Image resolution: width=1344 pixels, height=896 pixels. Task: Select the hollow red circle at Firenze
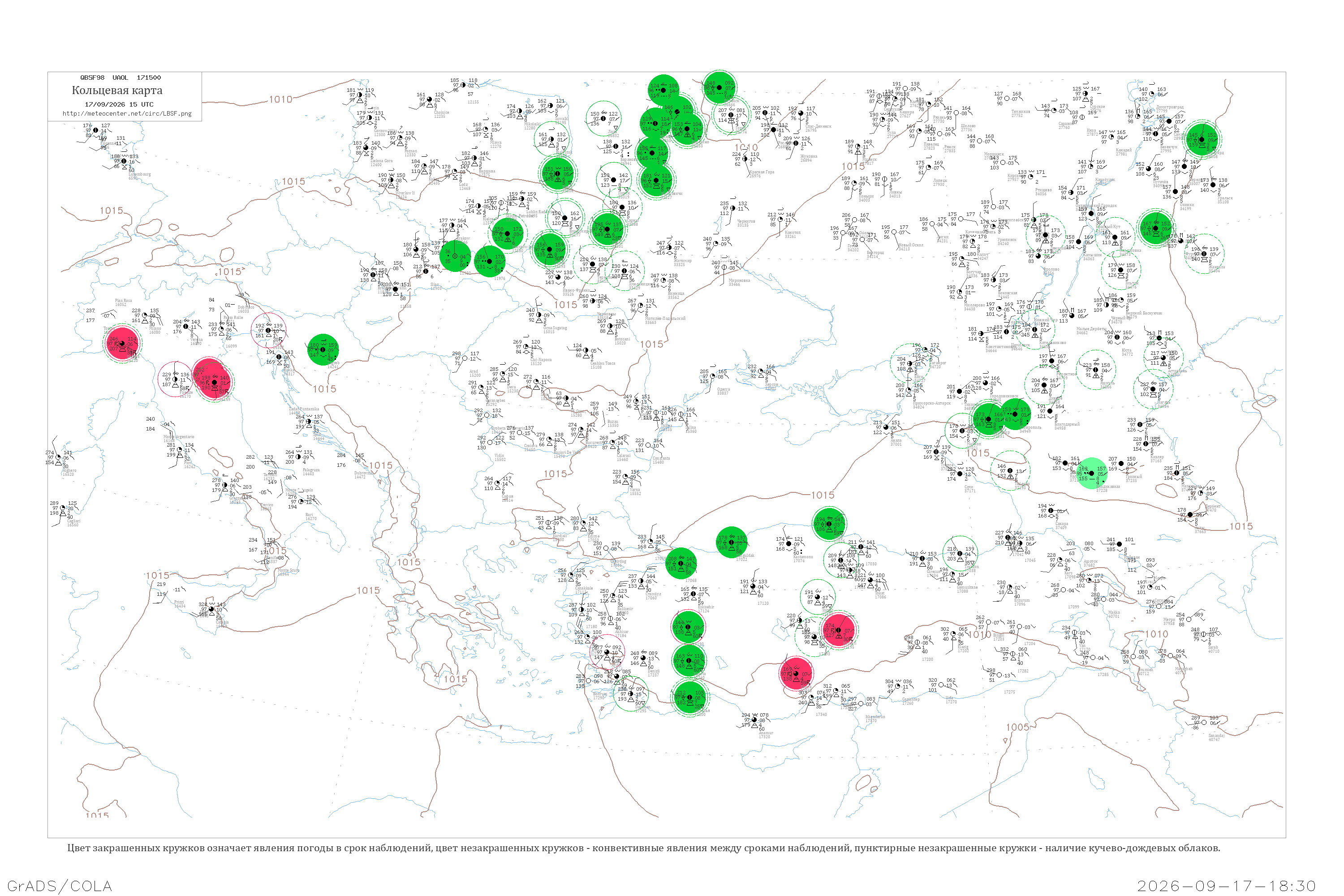point(175,379)
